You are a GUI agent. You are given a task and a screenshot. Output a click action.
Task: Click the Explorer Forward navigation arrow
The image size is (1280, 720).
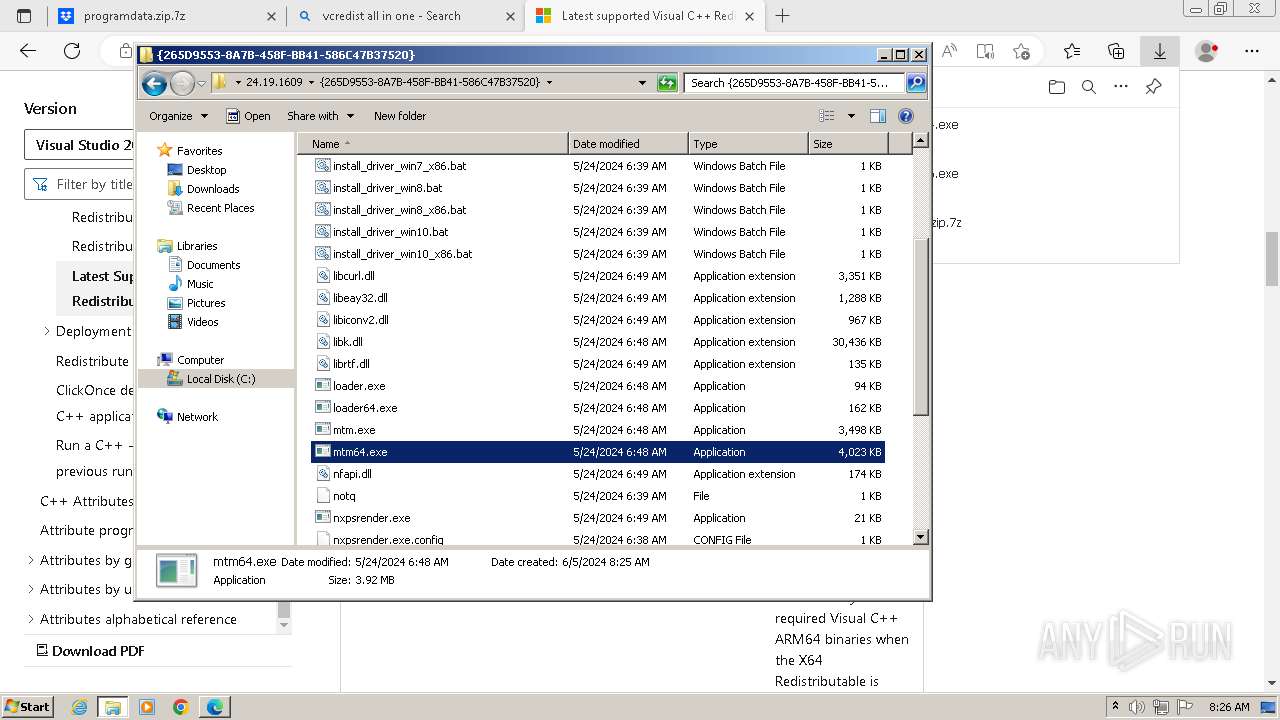(x=182, y=84)
